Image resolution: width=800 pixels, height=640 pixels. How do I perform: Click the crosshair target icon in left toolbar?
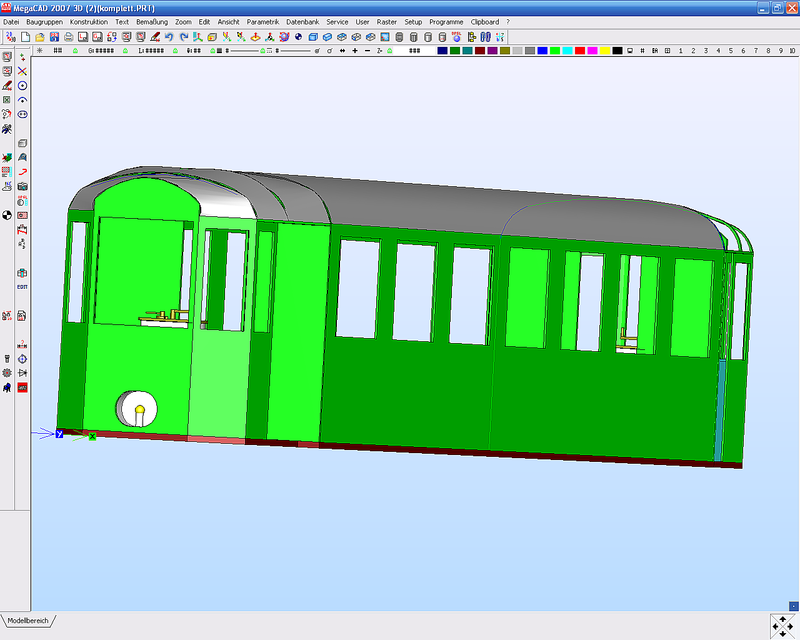click(22, 359)
